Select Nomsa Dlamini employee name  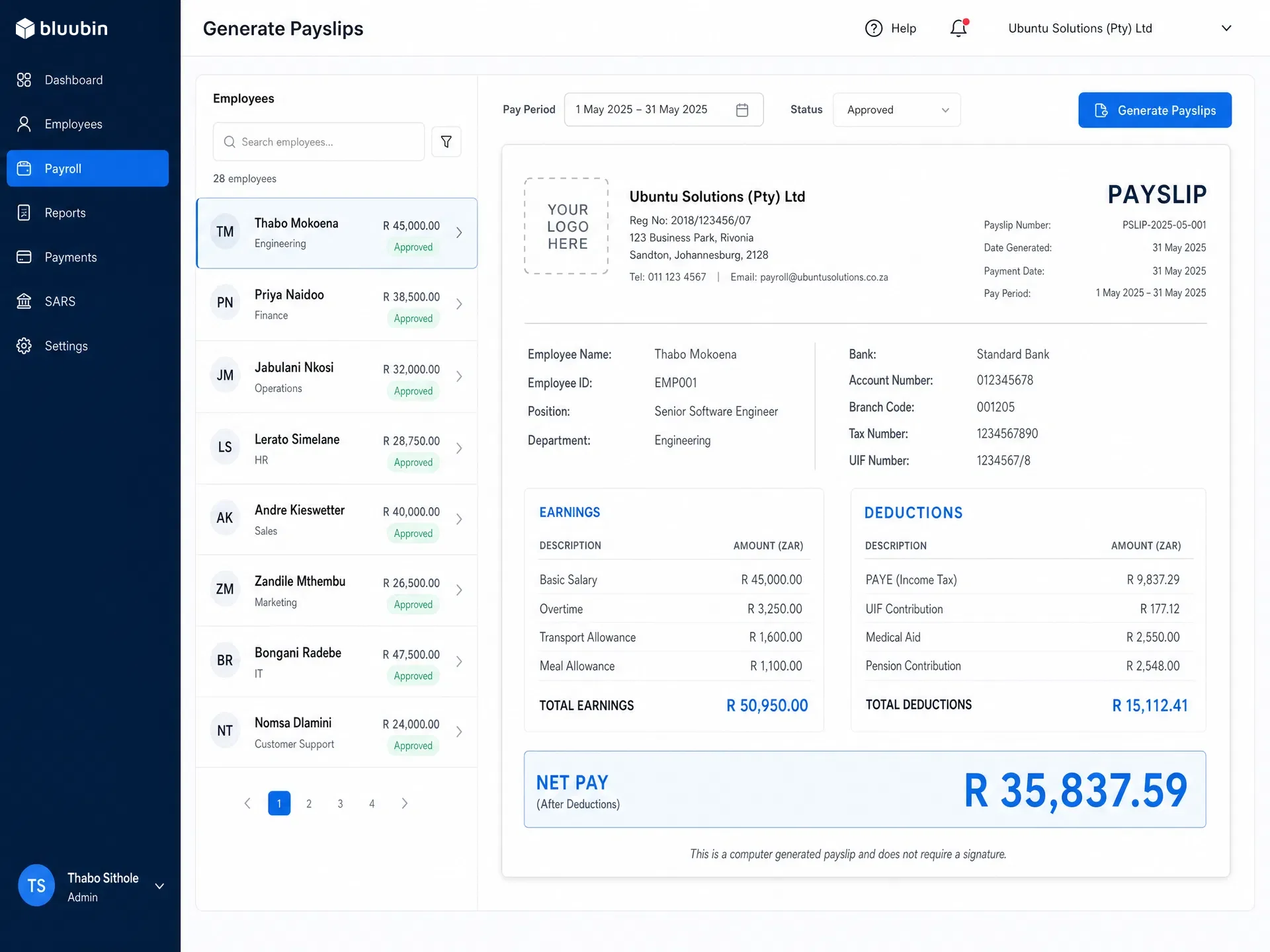click(x=293, y=723)
